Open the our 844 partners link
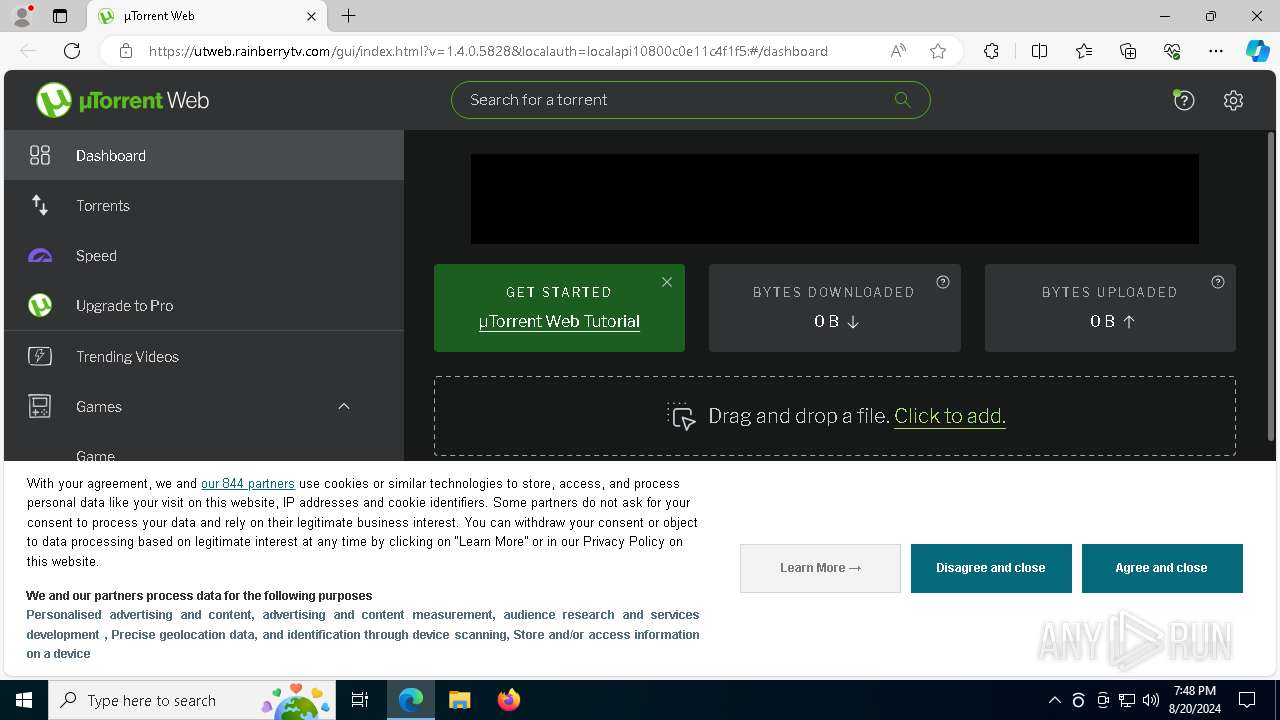Image resolution: width=1280 pixels, height=720 pixels. tap(248, 483)
